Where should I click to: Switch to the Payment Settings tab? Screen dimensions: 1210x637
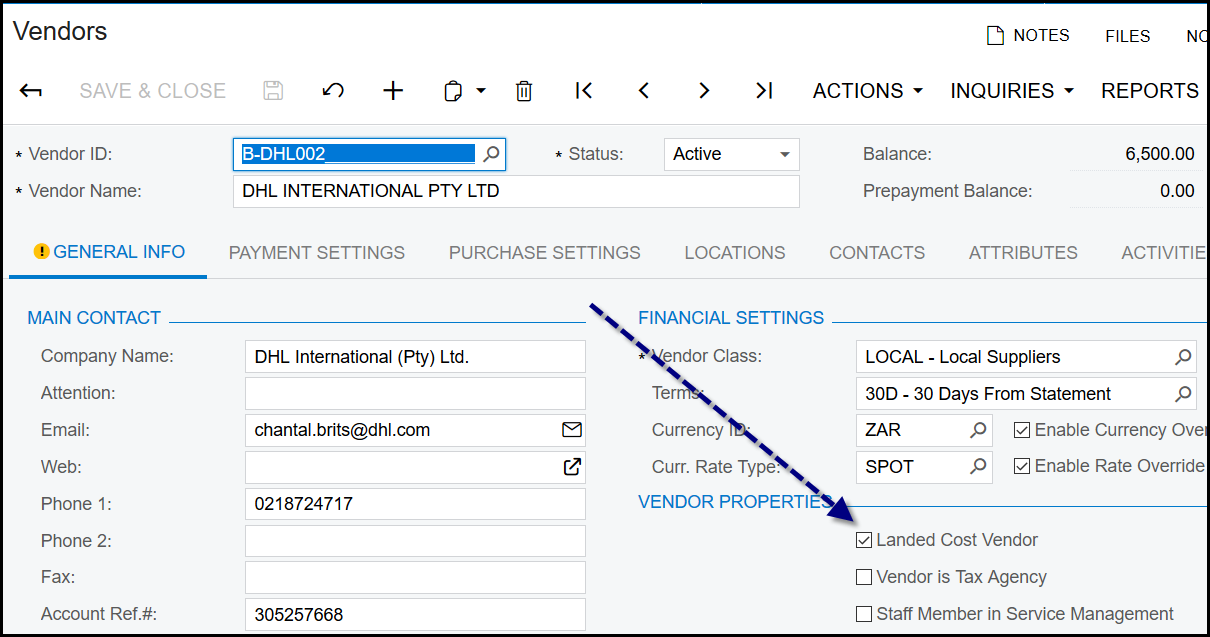[317, 253]
